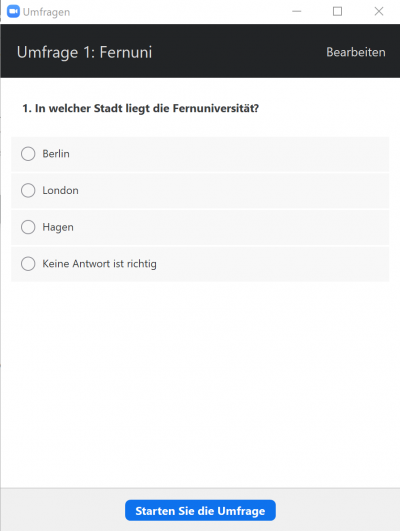This screenshot has height=531, width=400.
Task: Click the empty right side of the Hagen row
Action: tap(271, 227)
